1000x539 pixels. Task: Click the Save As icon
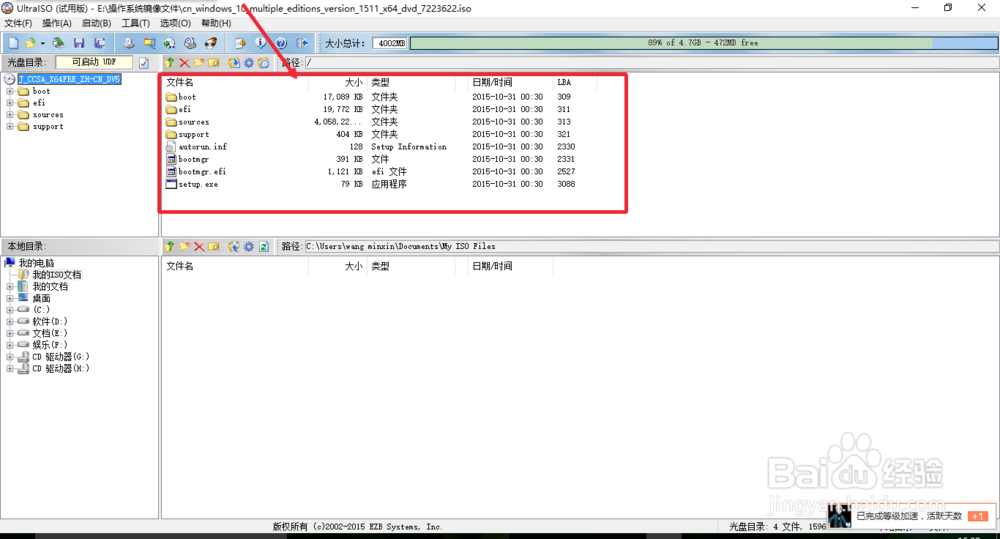tap(99, 43)
